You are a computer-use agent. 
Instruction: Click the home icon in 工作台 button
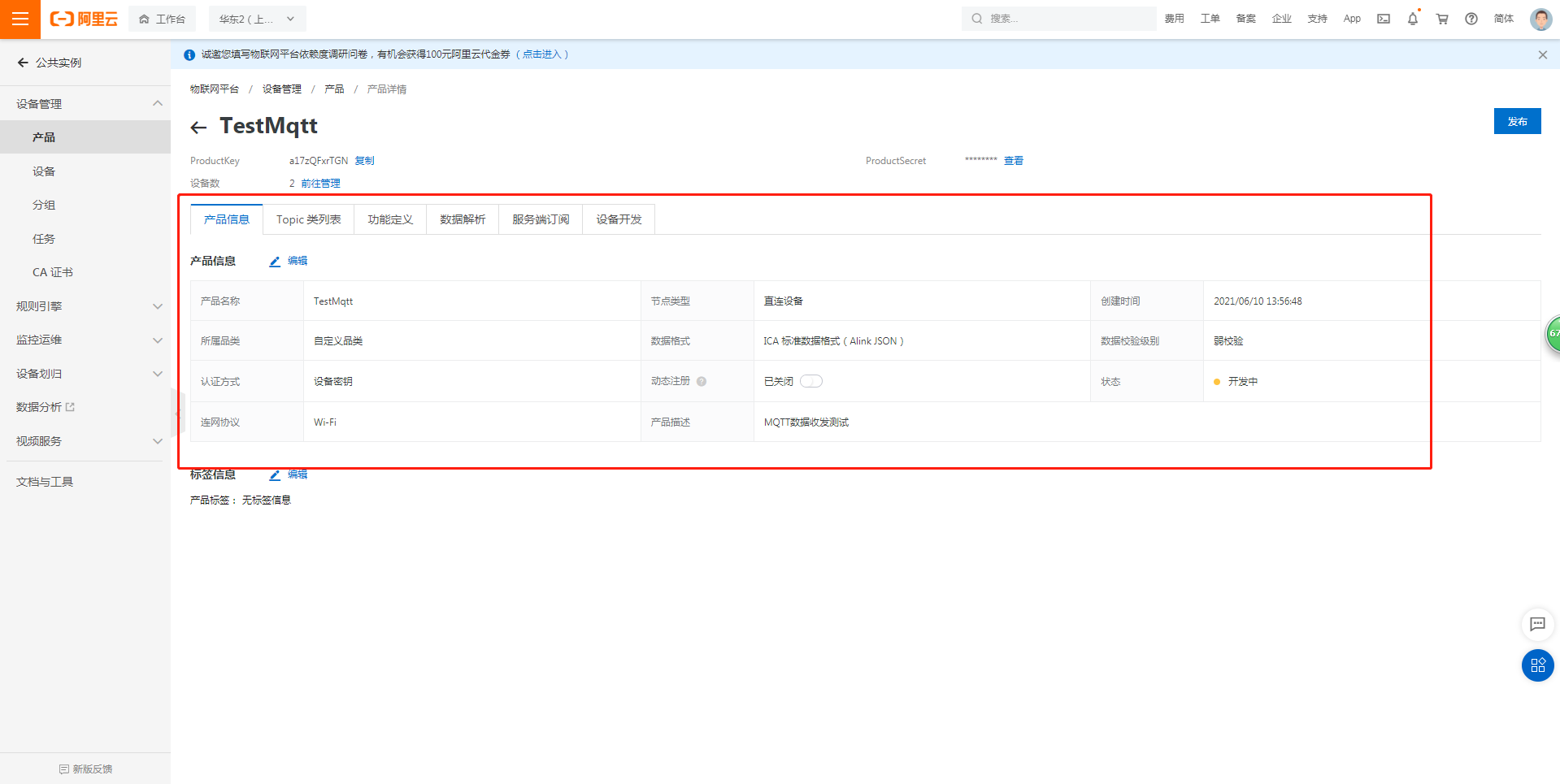tap(144, 19)
